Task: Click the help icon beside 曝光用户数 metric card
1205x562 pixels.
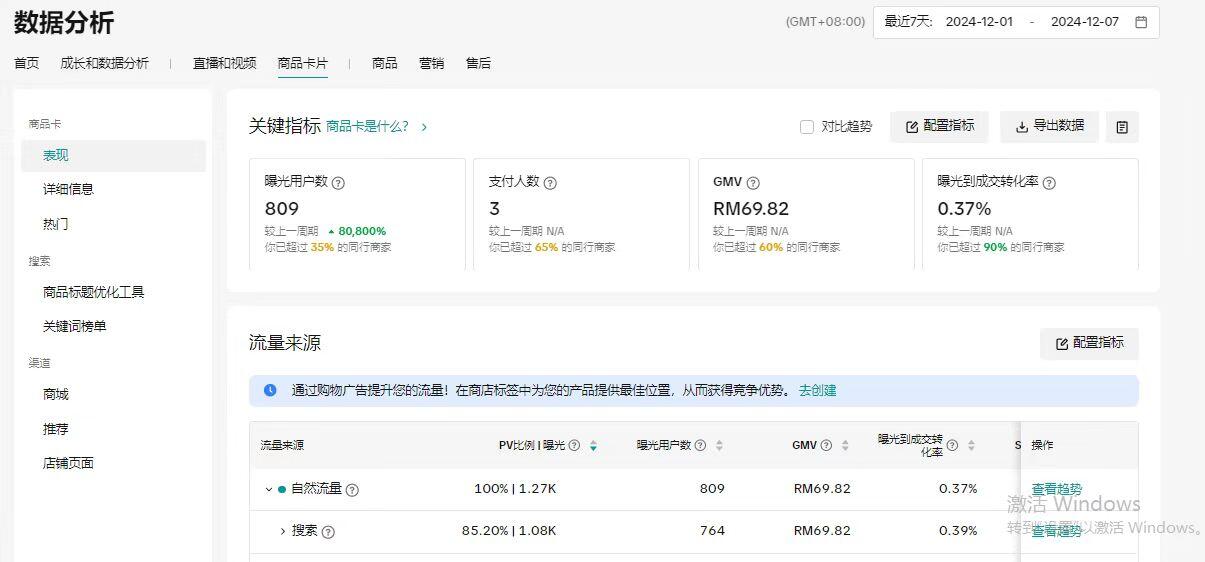Action: (338, 183)
